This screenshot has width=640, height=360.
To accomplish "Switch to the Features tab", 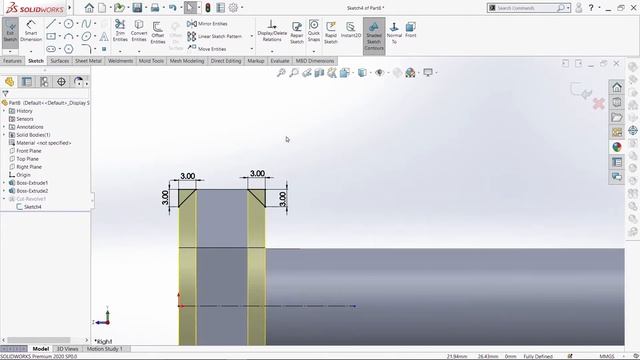I will pos(12,61).
